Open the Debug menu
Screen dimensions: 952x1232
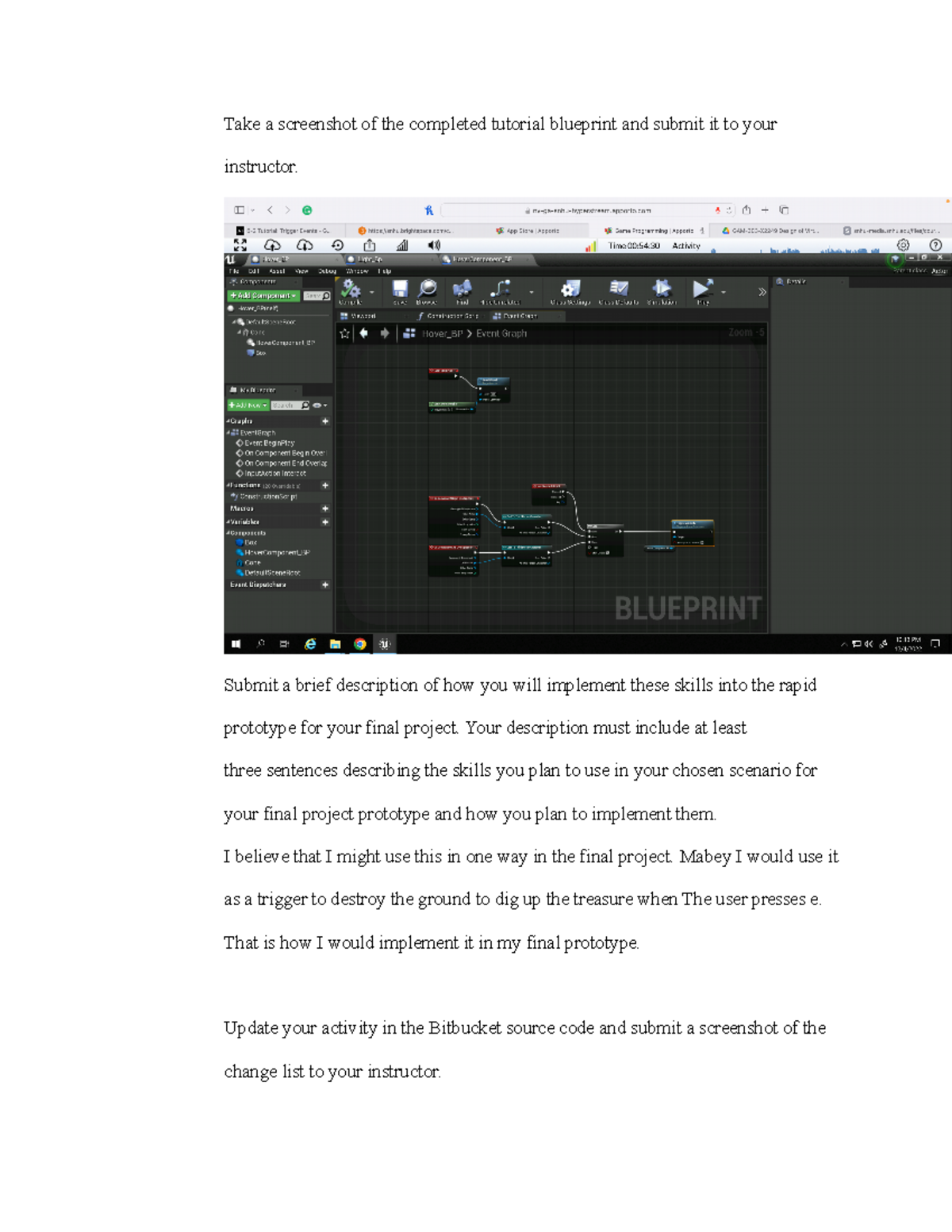tap(327, 271)
